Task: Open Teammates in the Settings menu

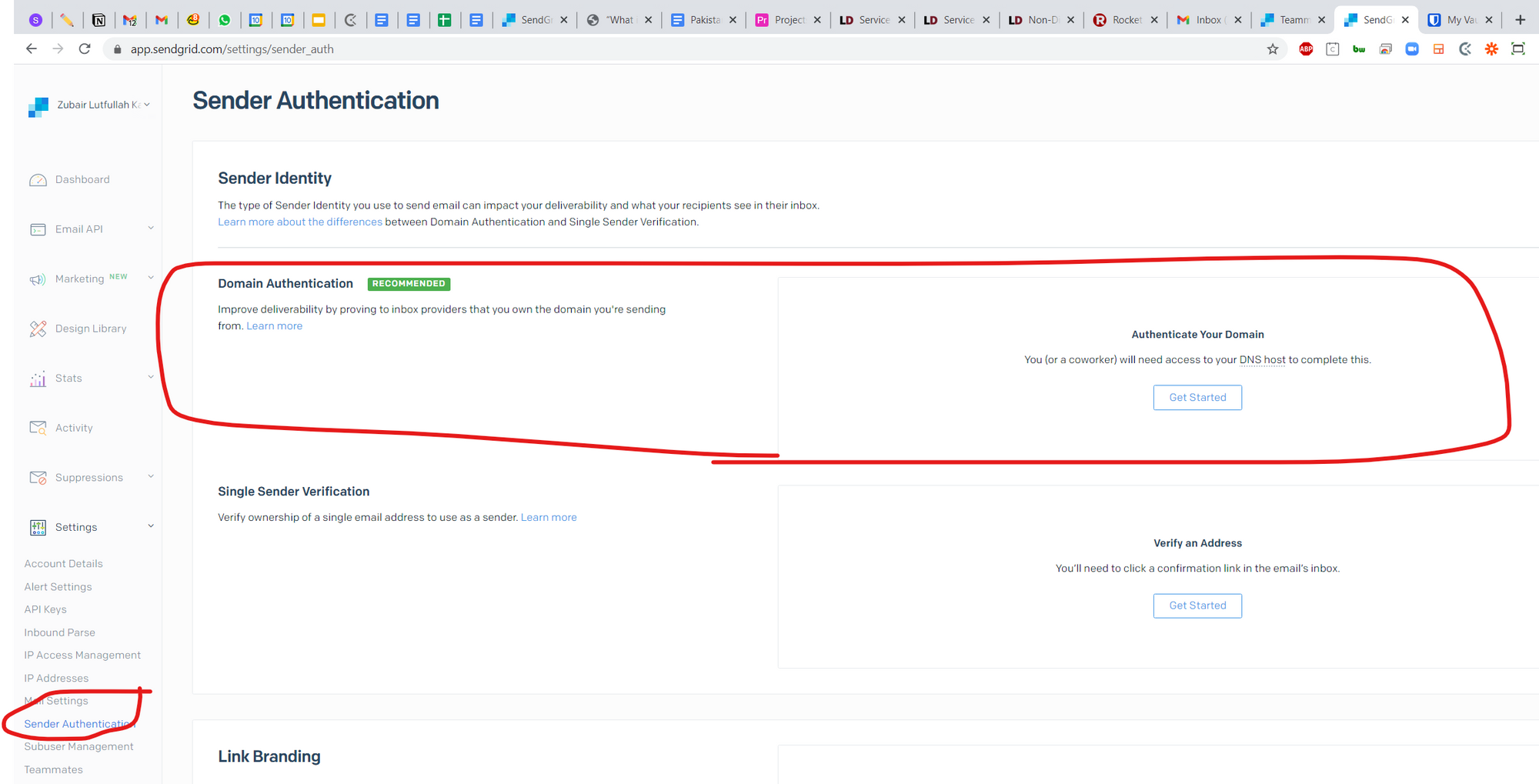Action: coord(53,769)
